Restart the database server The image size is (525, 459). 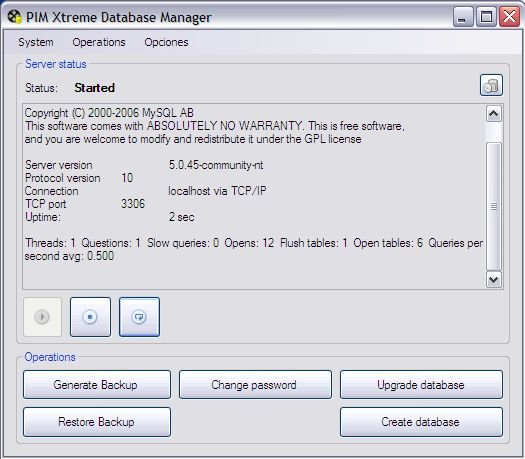[139, 317]
